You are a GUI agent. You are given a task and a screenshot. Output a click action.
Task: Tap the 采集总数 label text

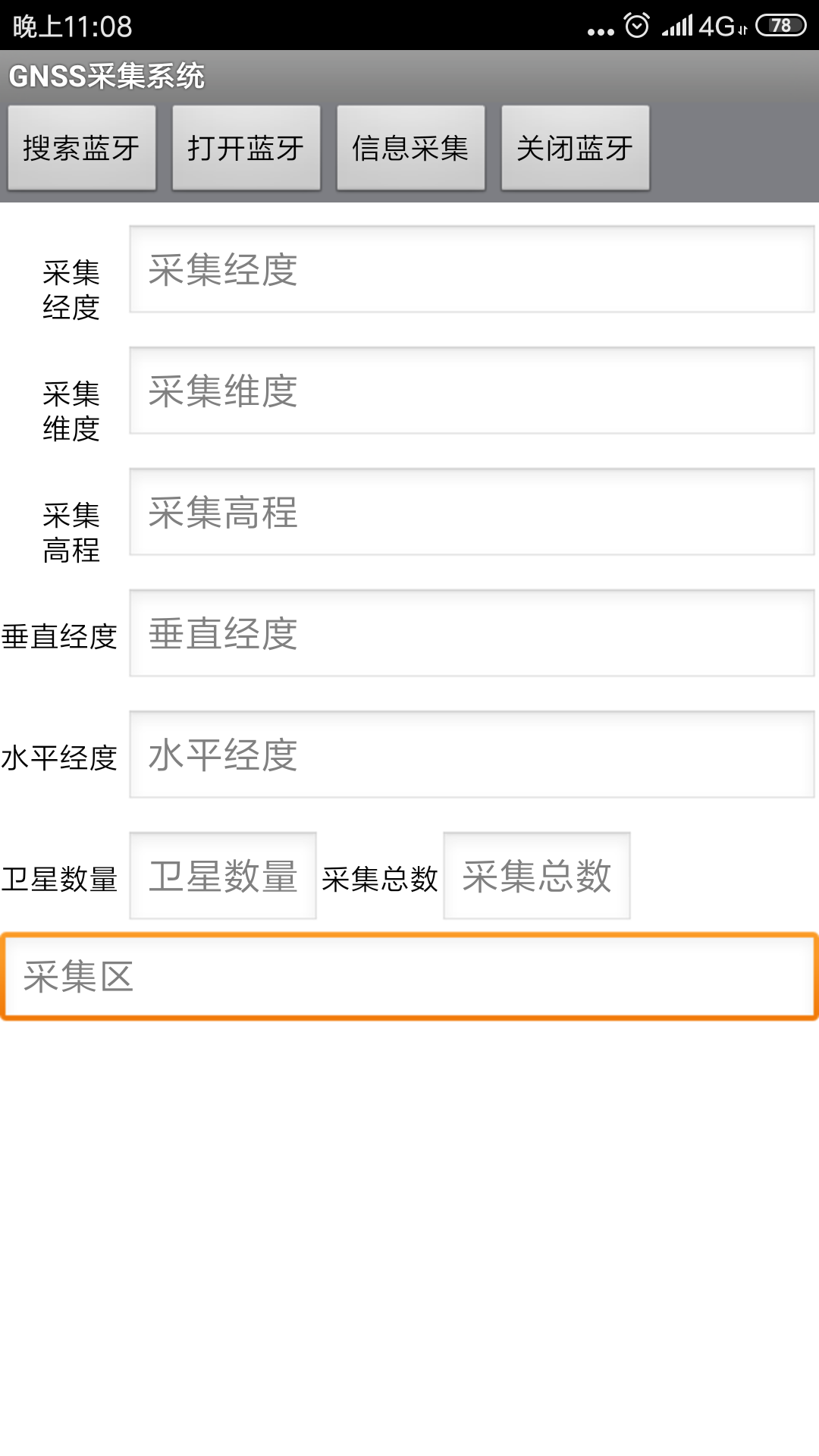(380, 879)
